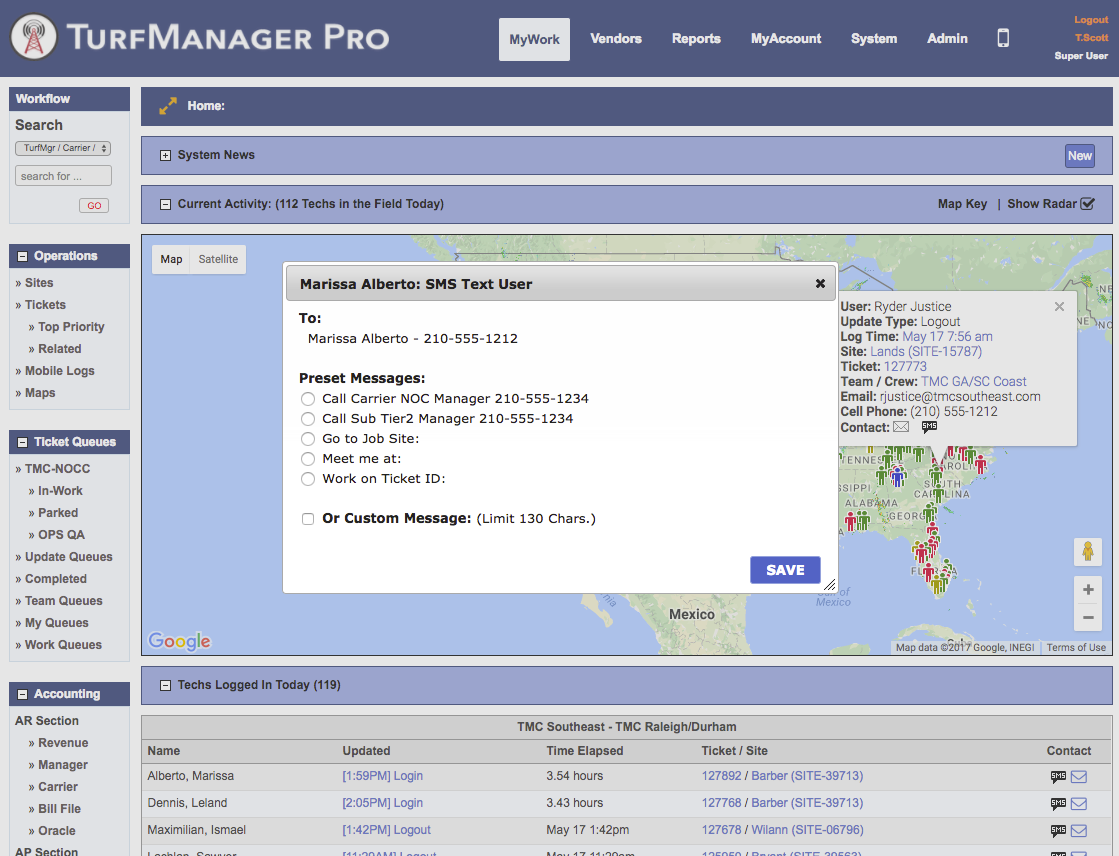
Task: Click the [1:59PM] Login update link
Action: (383, 776)
